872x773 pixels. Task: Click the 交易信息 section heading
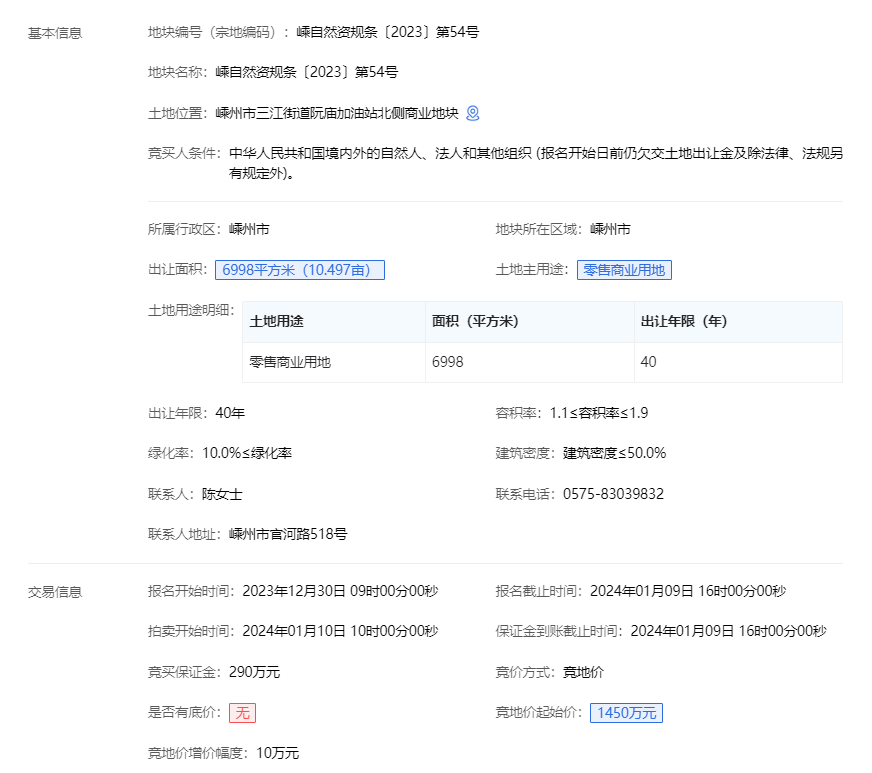pyautogui.click(x=55, y=592)
